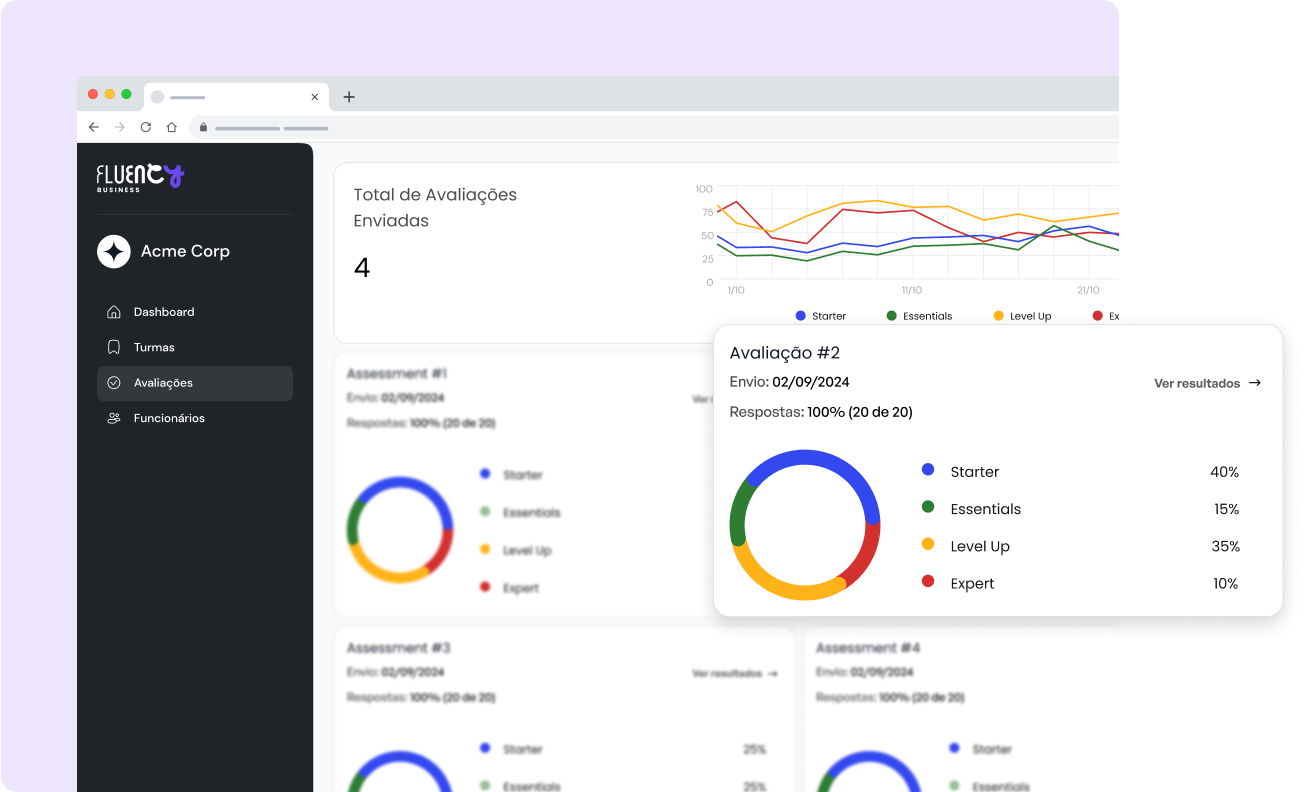Click the 10% Expert value

[x=1226, y=584]
